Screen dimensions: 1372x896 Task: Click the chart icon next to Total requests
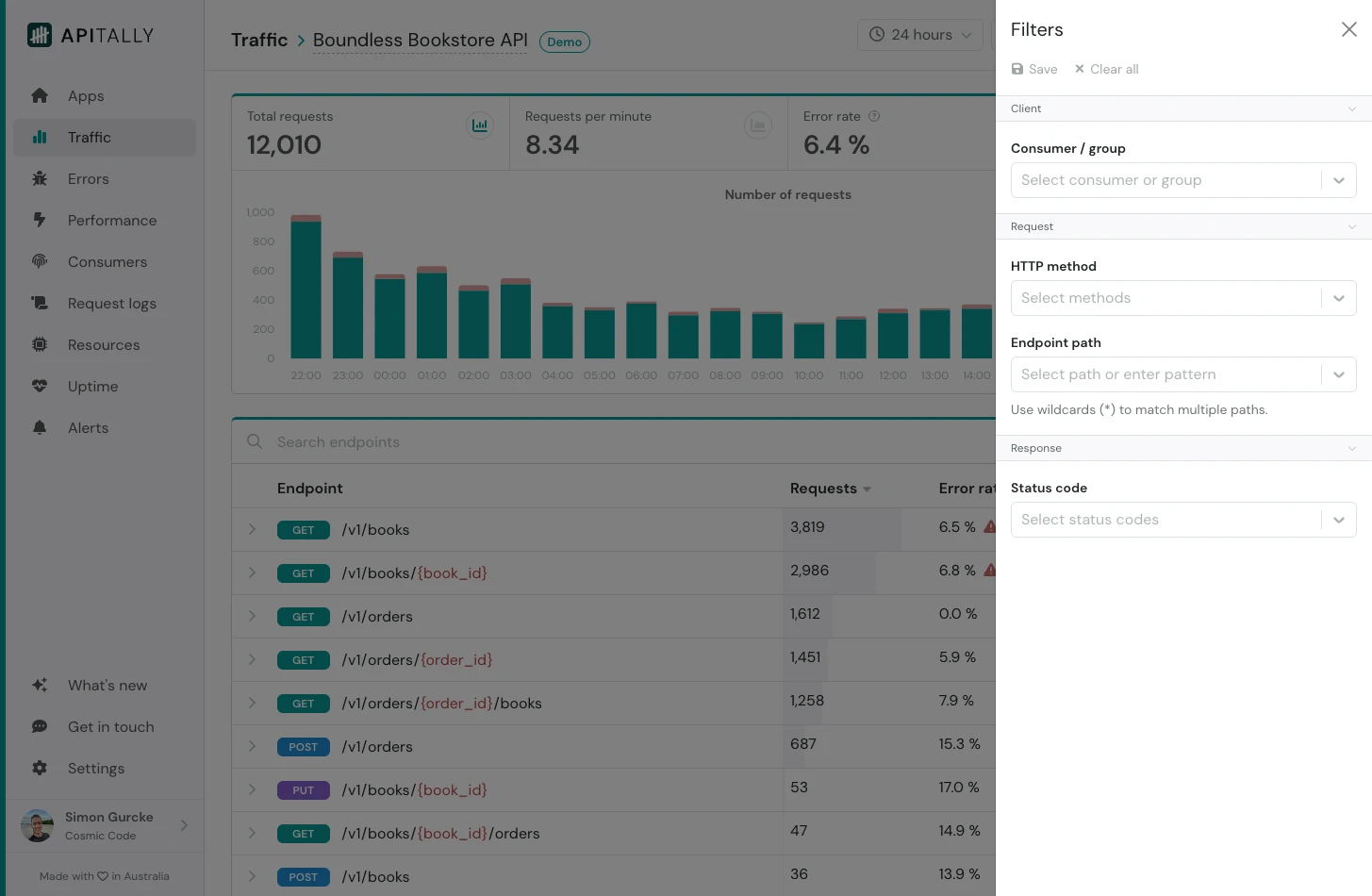click(x=480, y=124)
